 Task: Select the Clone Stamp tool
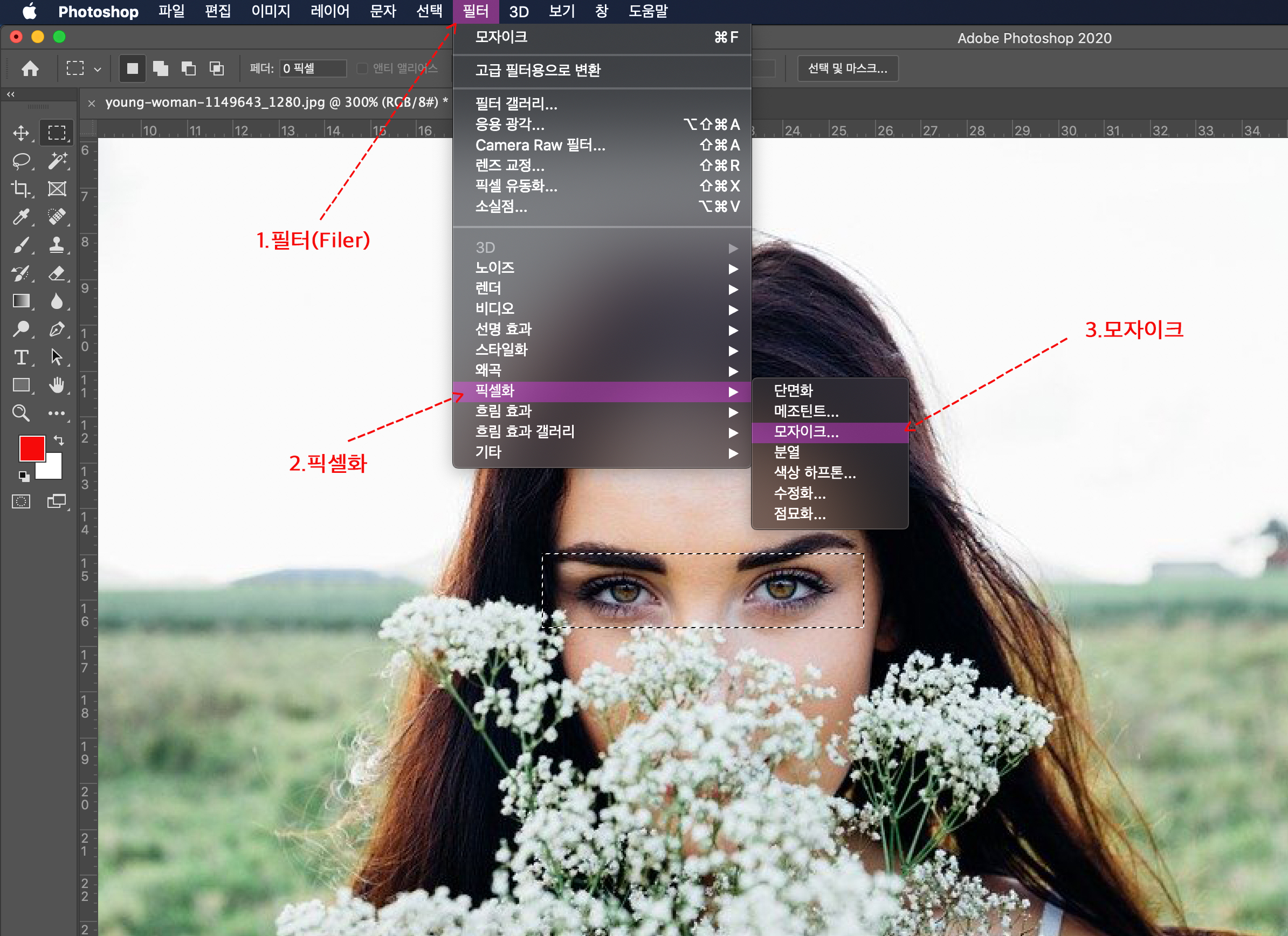(x=57, y=245)
